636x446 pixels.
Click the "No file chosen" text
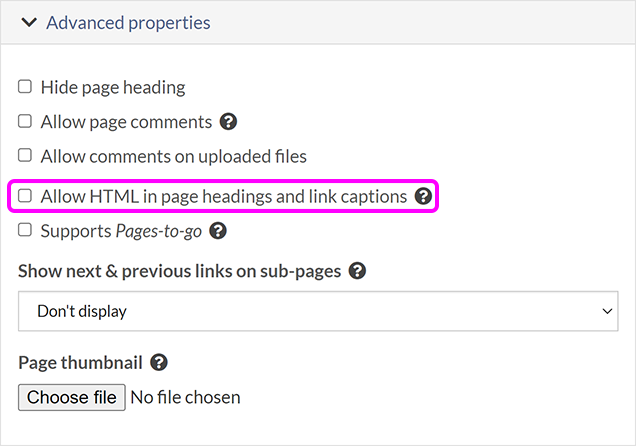(185, 397)
